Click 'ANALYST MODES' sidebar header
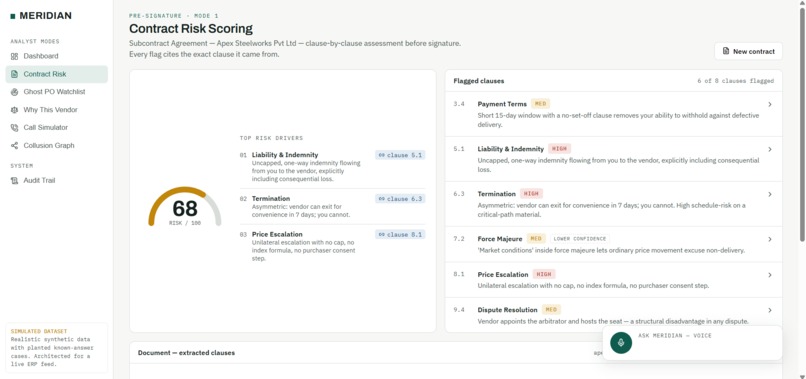The height and width of the screenshot is (379, 806). (x=35, y=42)
